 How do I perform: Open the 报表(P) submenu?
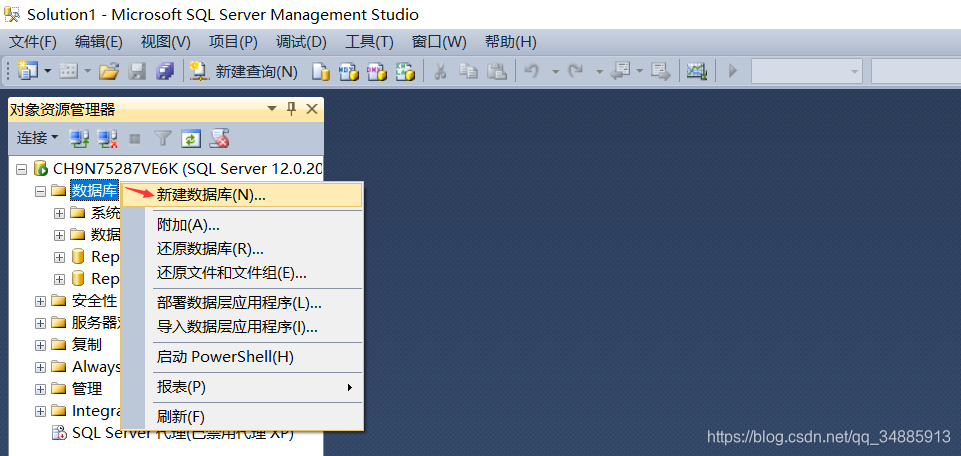(243, 387)
